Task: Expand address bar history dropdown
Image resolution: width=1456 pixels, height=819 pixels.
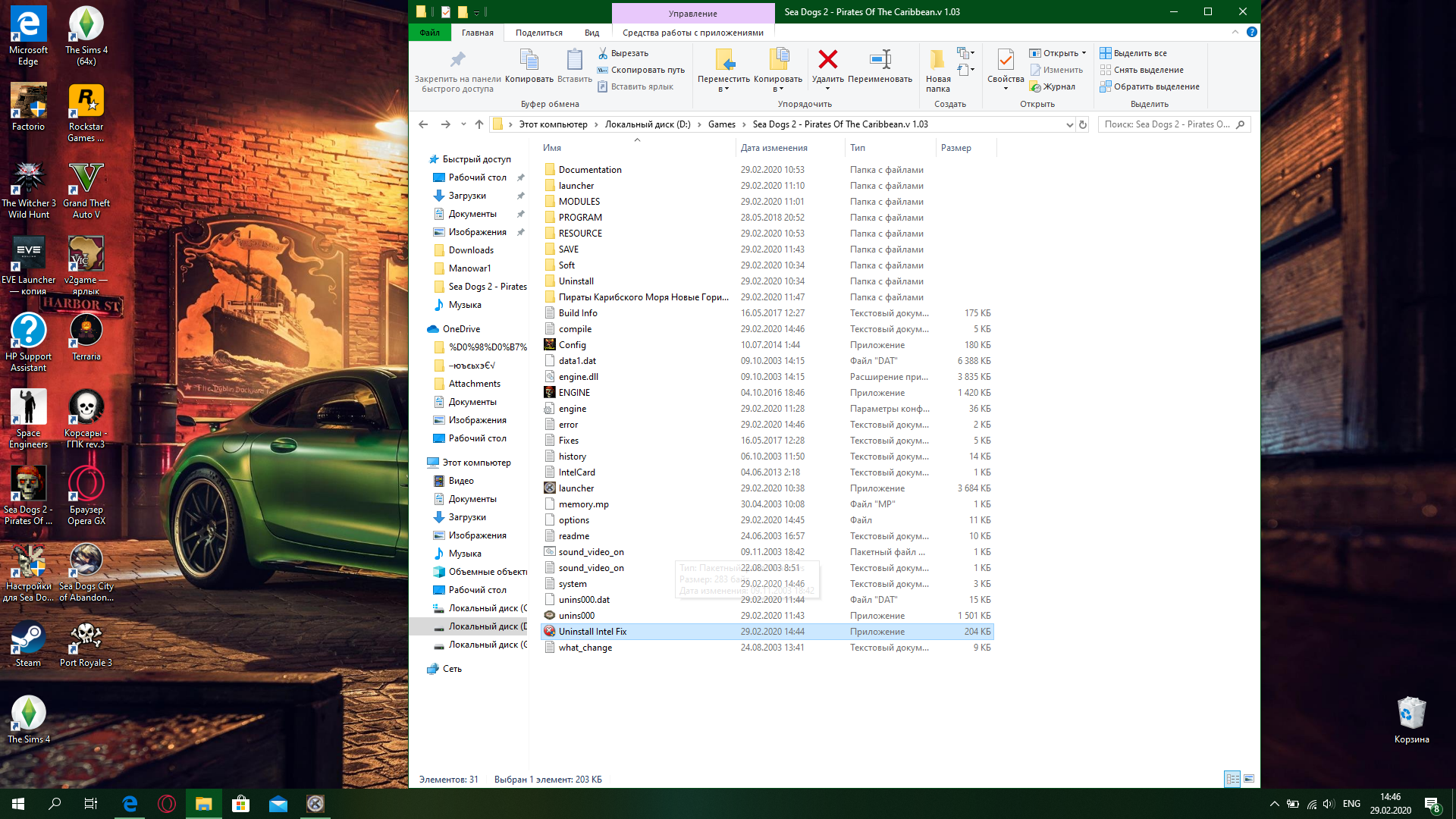Action: point(1069,124)
